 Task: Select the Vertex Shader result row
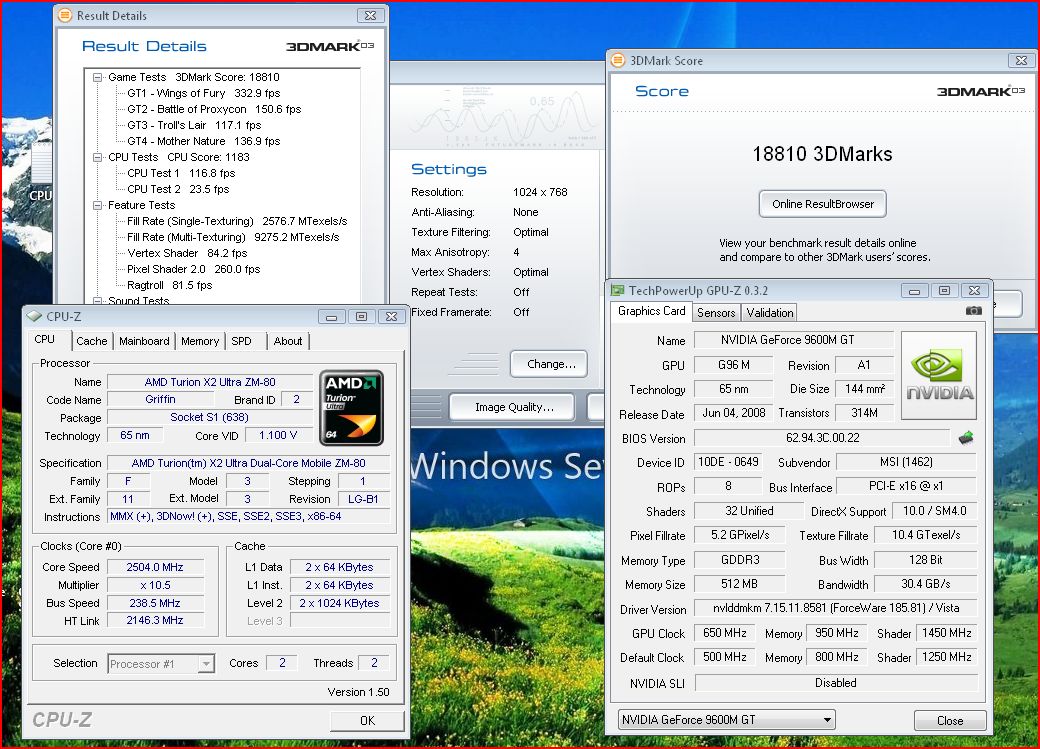[x=187, y=253]
